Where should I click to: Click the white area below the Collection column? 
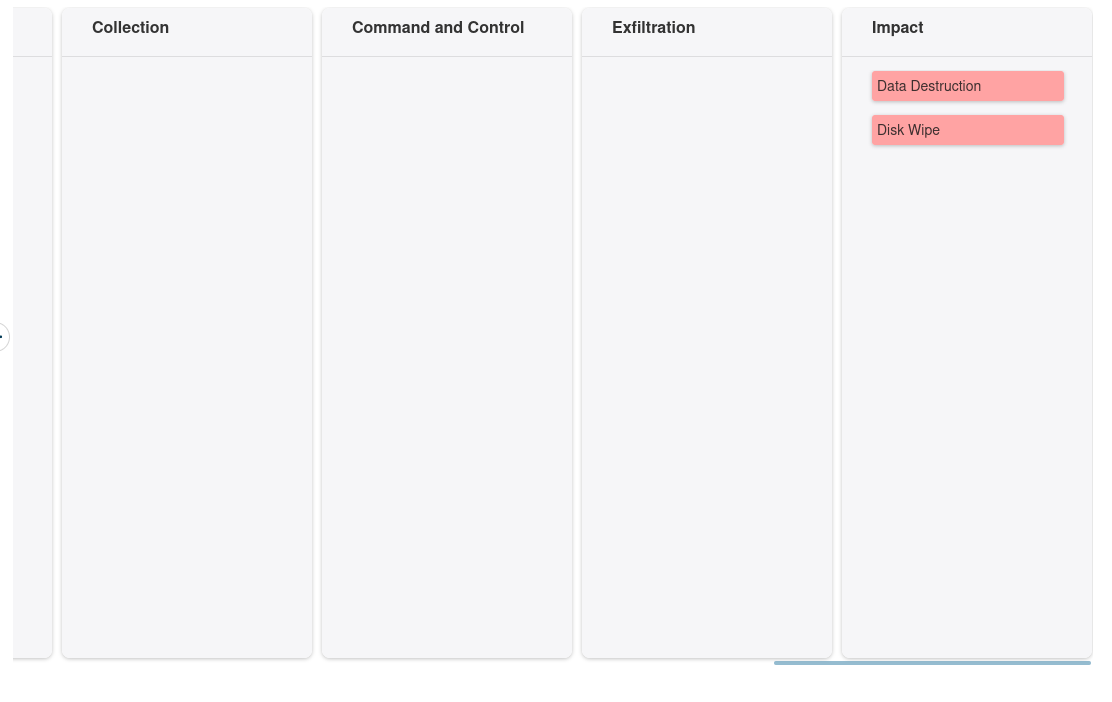point(187,682)
